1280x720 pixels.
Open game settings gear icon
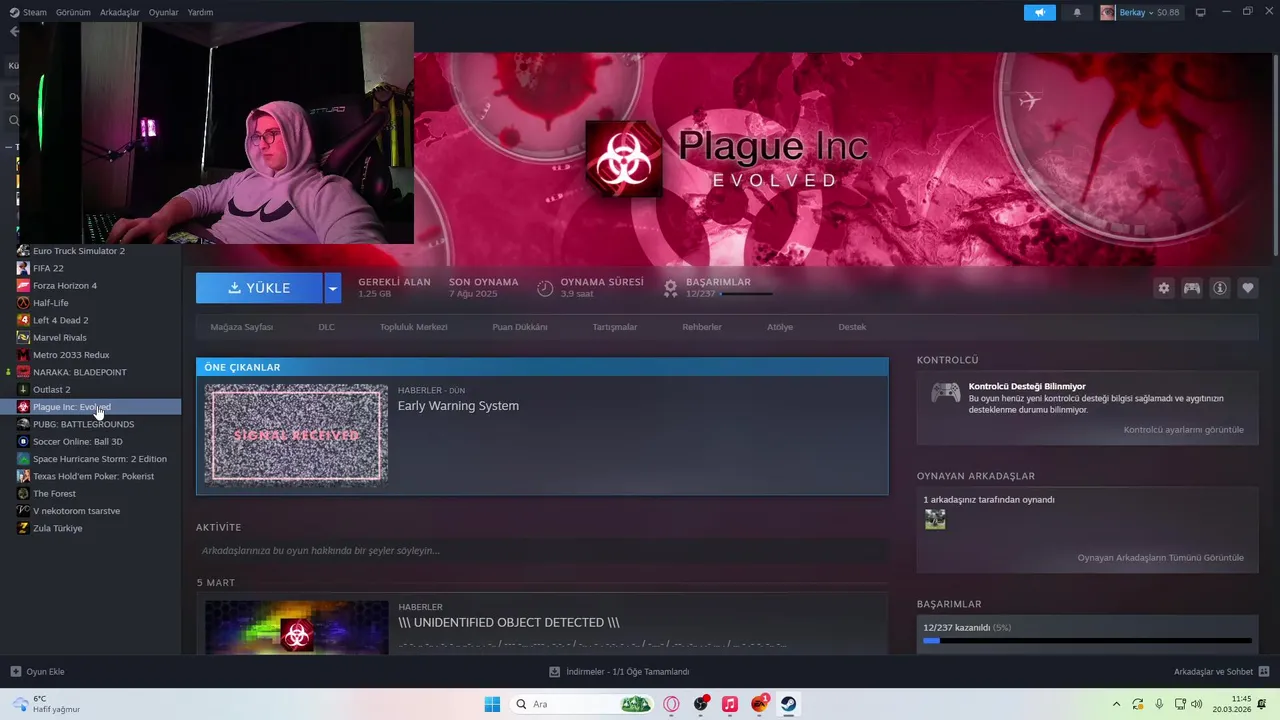click(1163, 288)
